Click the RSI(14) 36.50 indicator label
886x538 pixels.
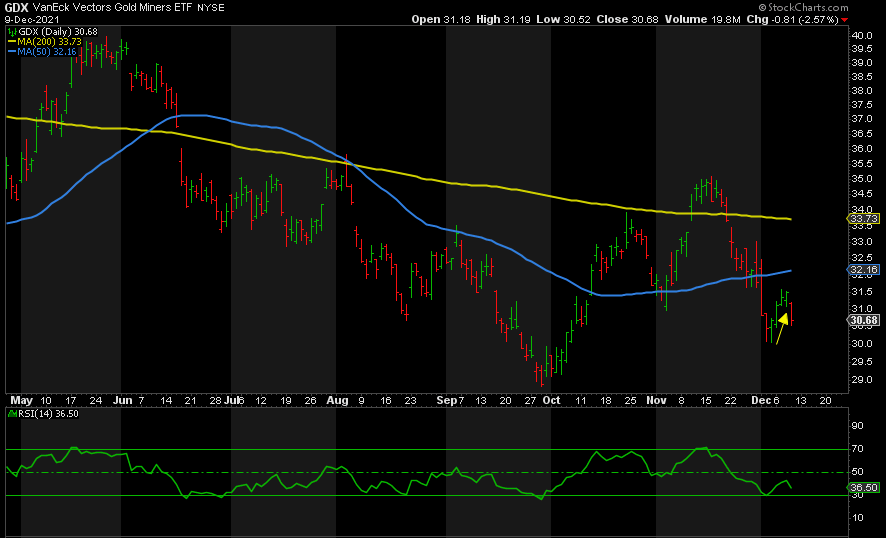pos(48,414)
